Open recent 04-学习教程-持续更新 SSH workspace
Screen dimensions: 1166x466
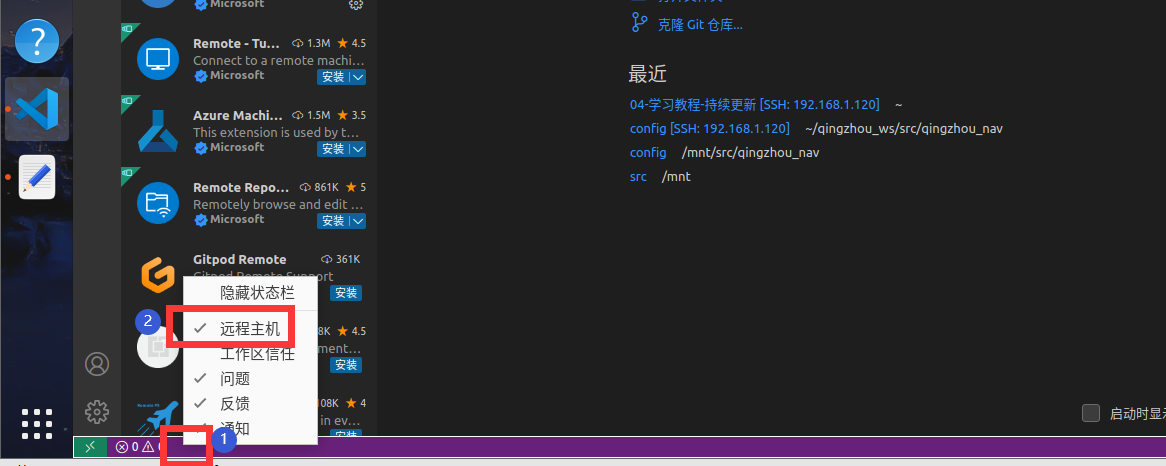pyautogui.click(x=754, y=104)
